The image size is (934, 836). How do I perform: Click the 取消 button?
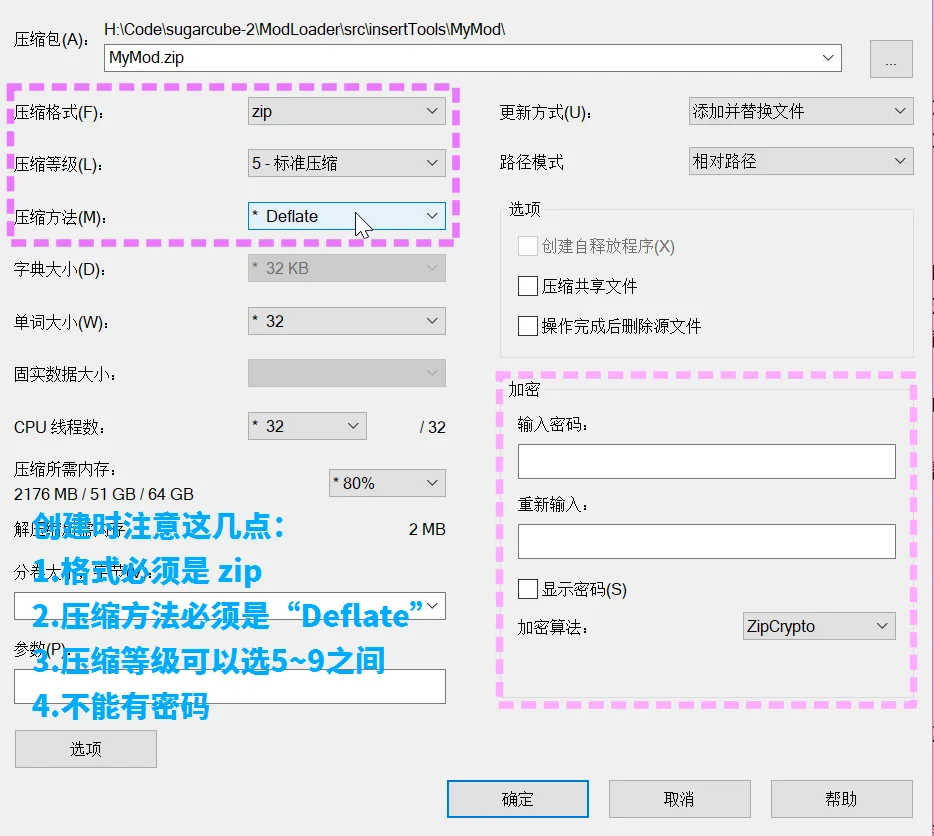[679, 799]
